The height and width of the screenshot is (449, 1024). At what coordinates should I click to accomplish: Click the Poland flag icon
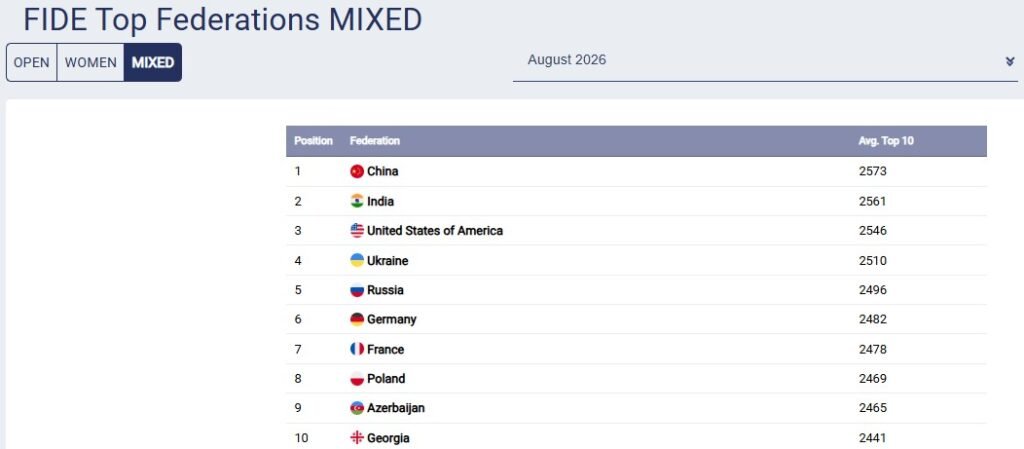pos(357,379)
